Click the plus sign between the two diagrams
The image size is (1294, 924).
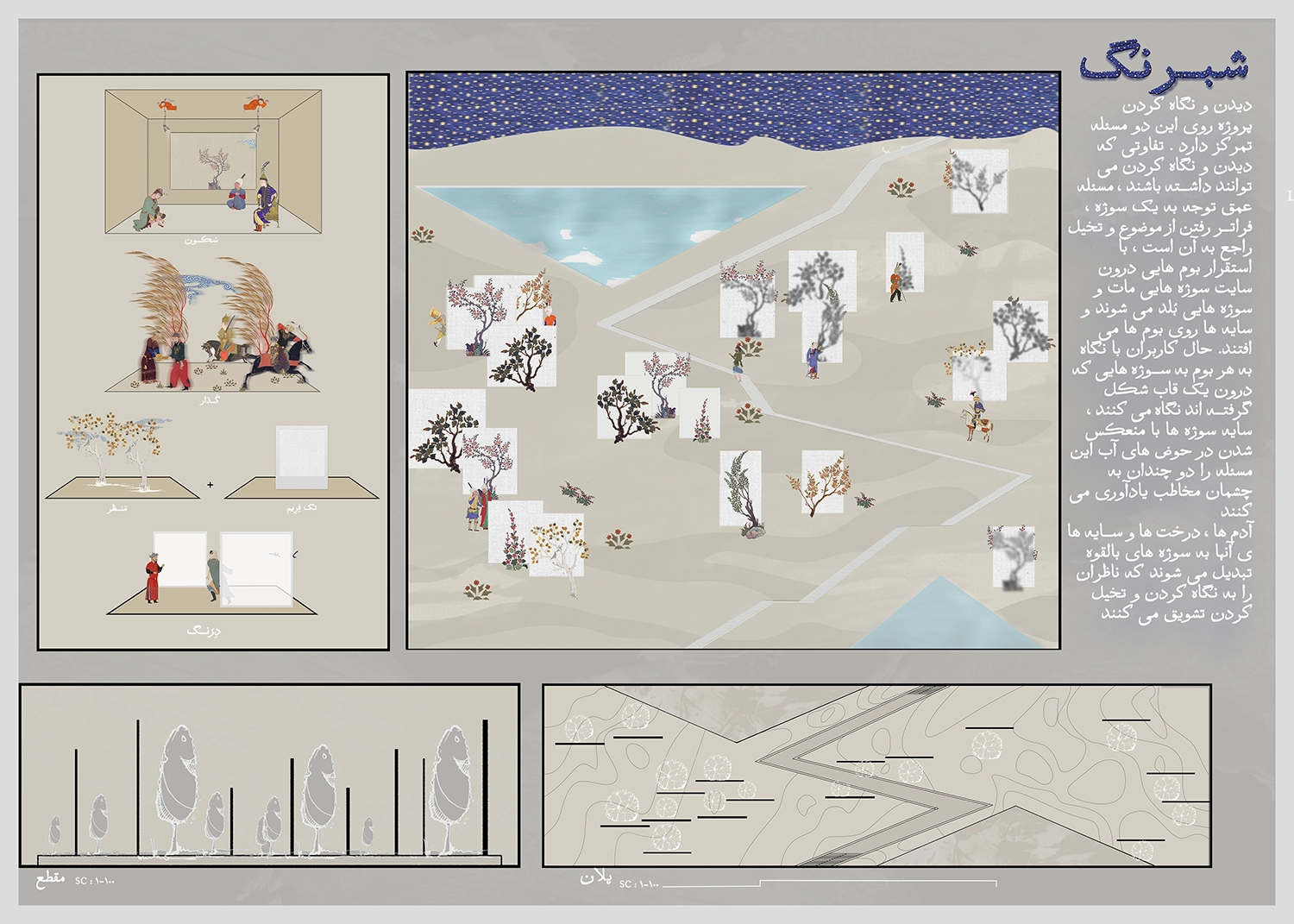[210, 485]
